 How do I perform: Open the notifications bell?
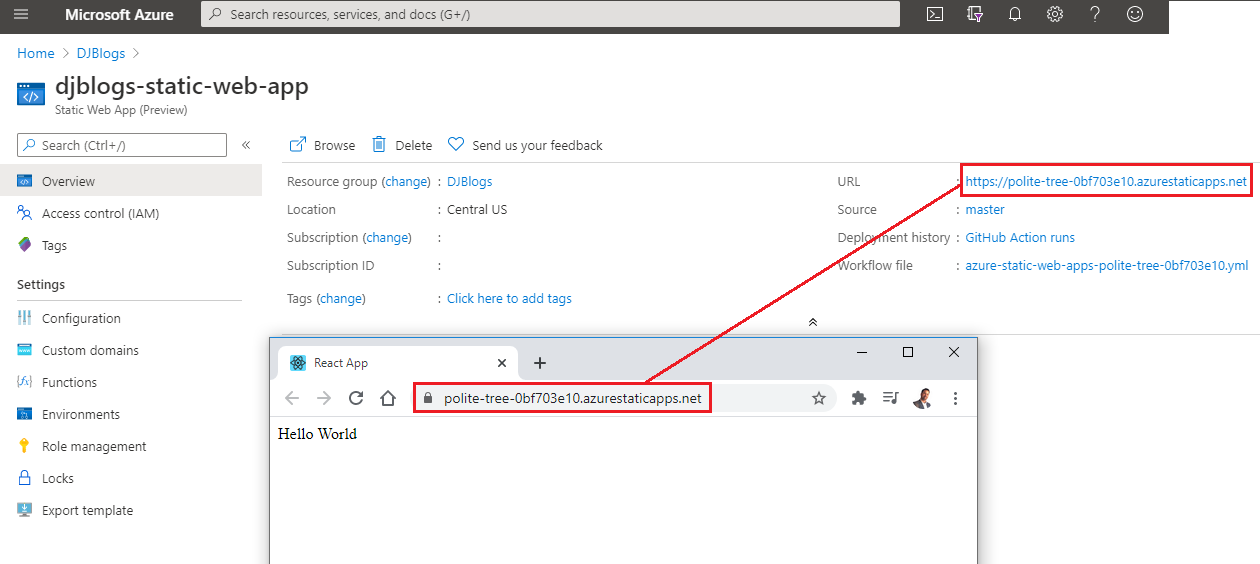1015,15
